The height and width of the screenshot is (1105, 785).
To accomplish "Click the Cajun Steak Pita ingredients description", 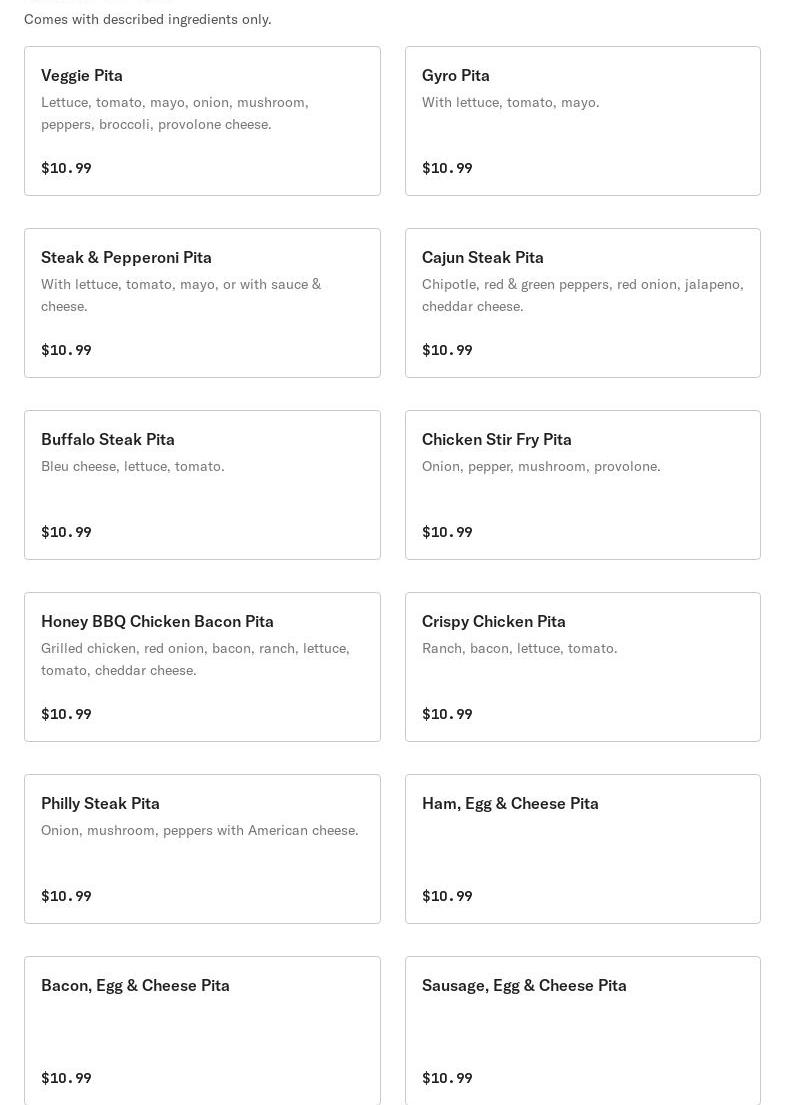I will 582,295.
